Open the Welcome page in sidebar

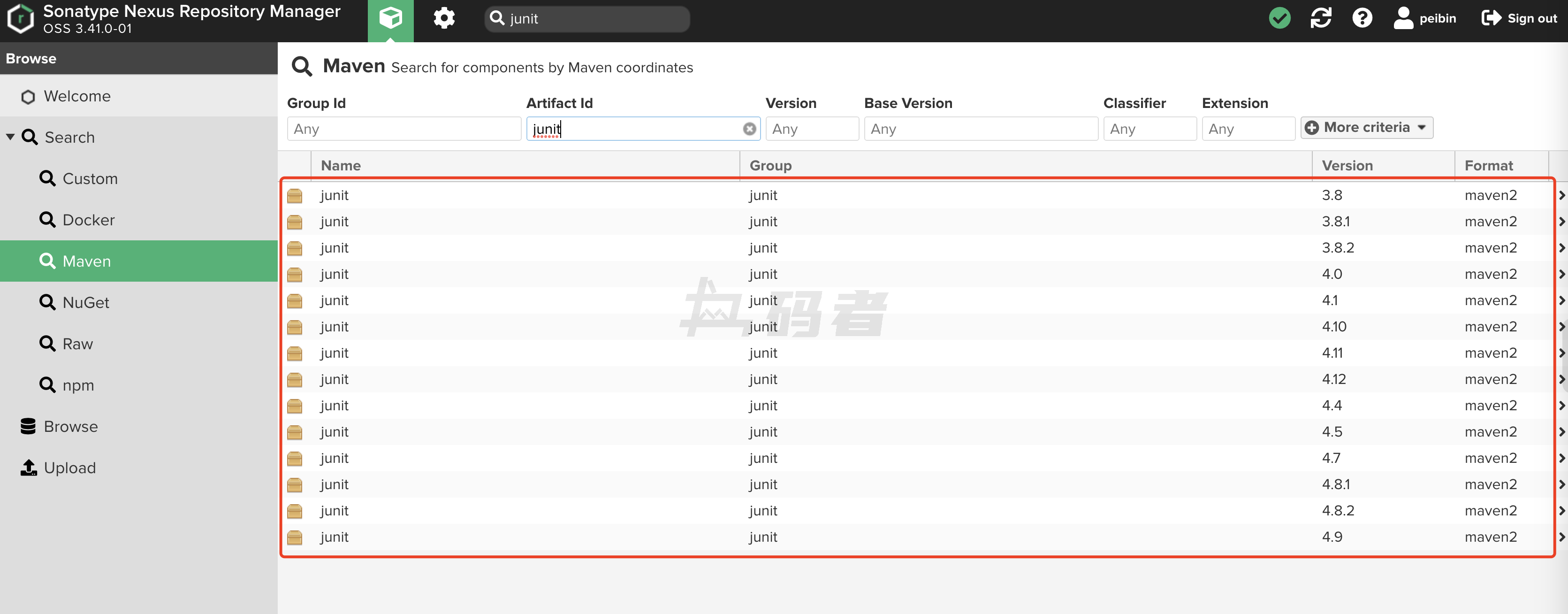coord(76,96)
